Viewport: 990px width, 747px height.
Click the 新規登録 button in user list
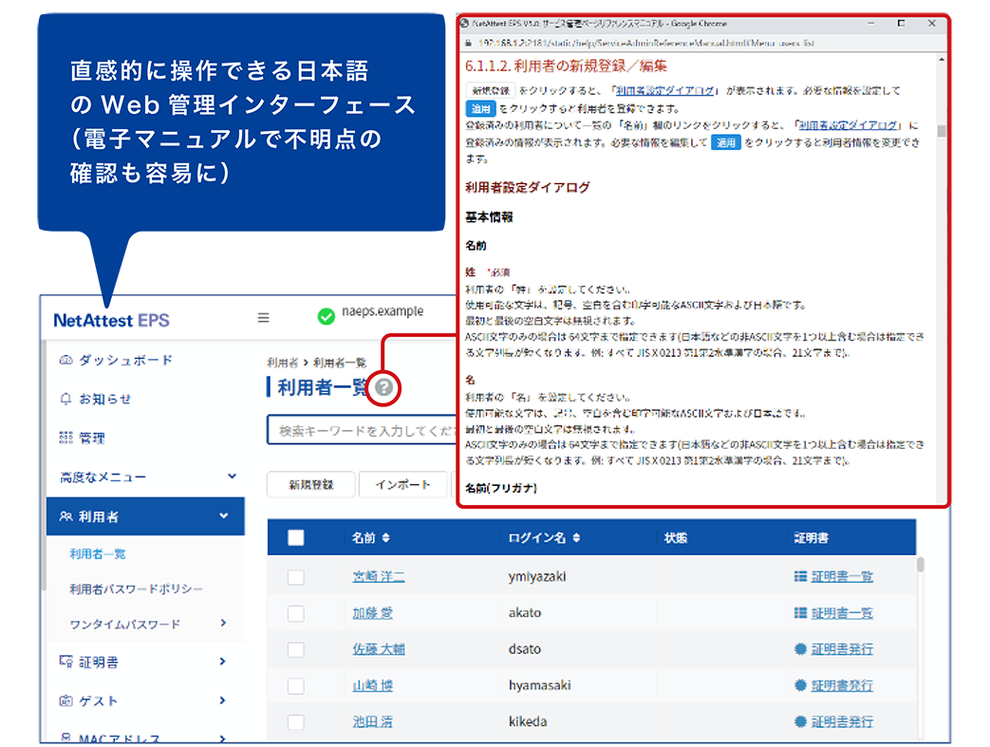tap(311, 484)
